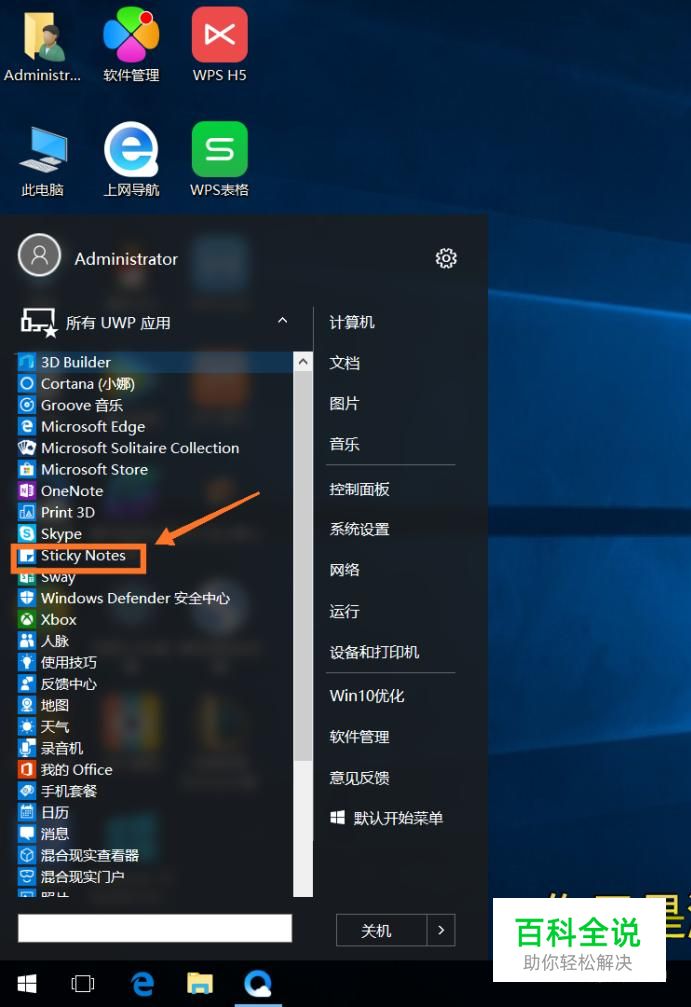Open 意见反馈 entry
Screen dimensions: 691x1007
pyautogui.click(x=360, y=778)
